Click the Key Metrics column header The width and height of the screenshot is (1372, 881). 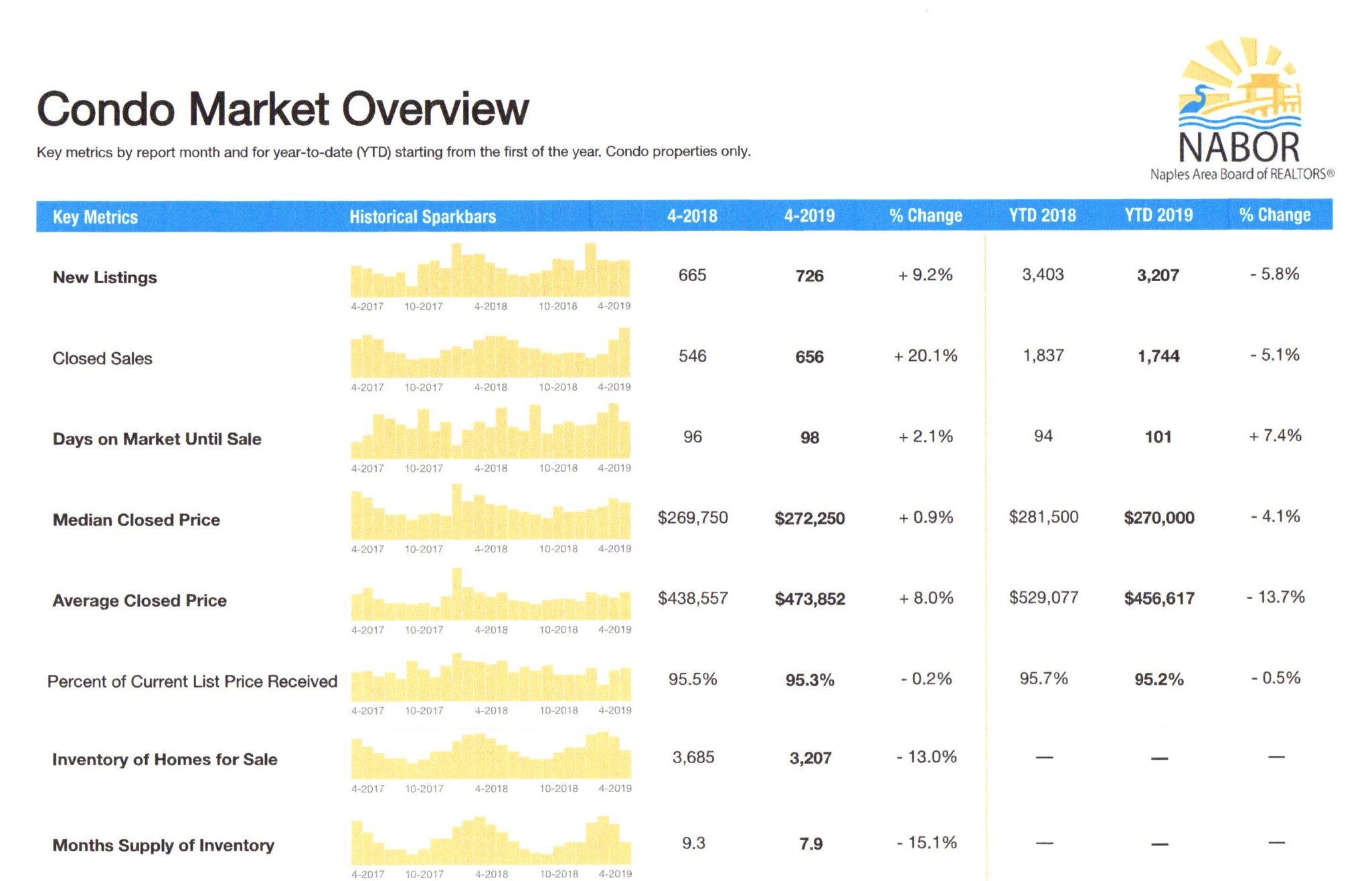pos(95,217)
